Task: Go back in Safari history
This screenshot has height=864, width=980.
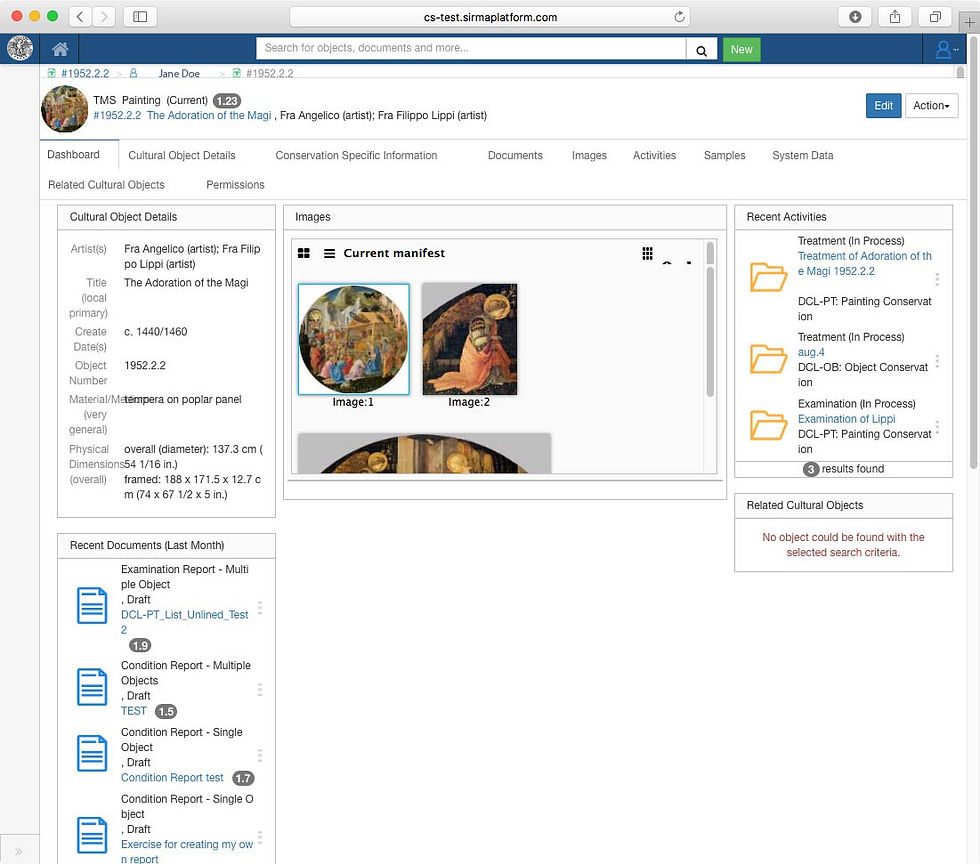Action: pyautogui.click(x=80, y=17)
